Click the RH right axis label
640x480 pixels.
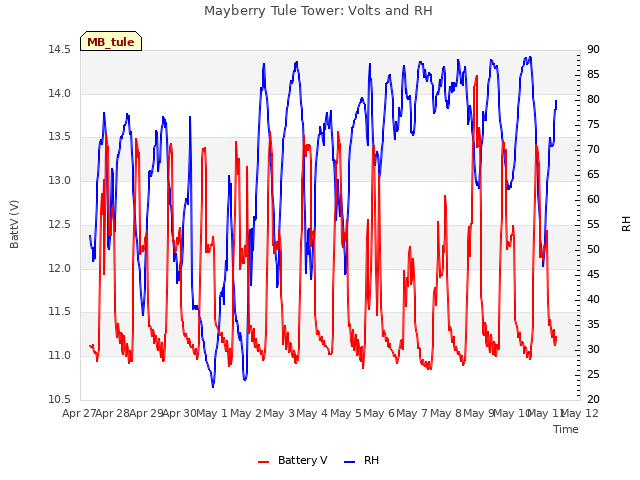tap(626, 224)
